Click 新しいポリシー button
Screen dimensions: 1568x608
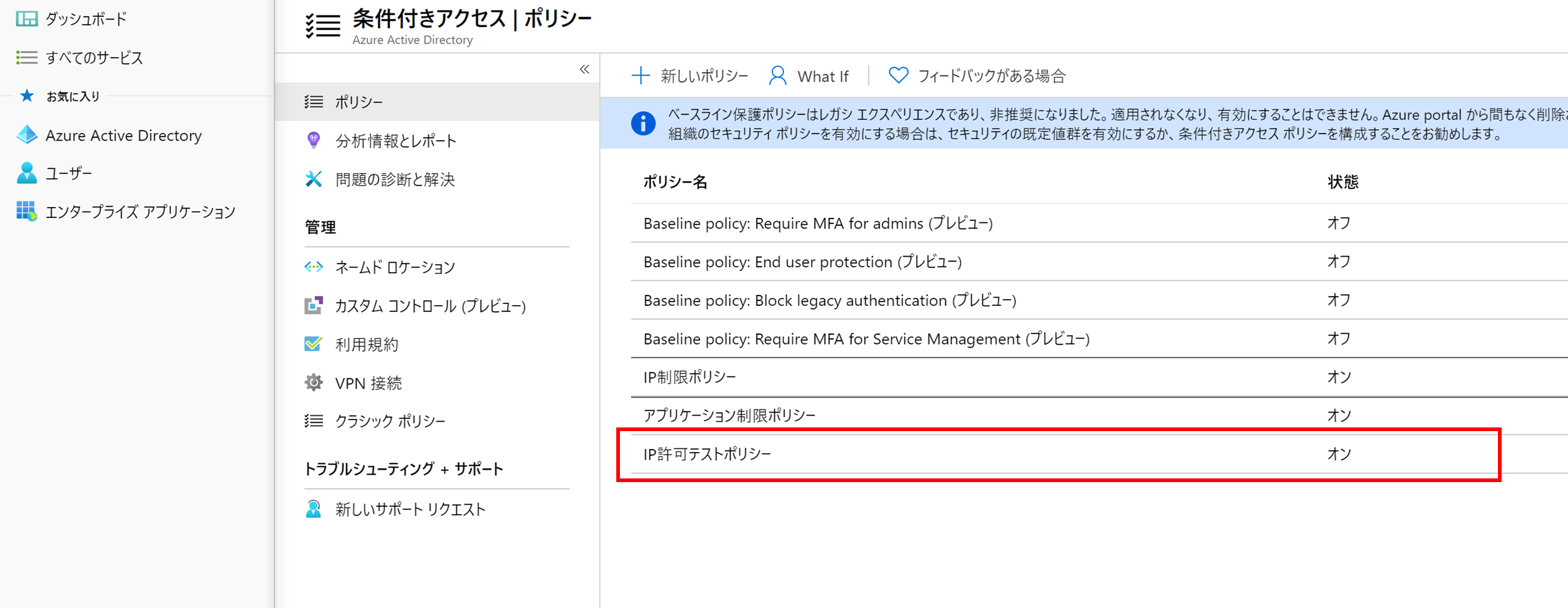pos(689,76)
